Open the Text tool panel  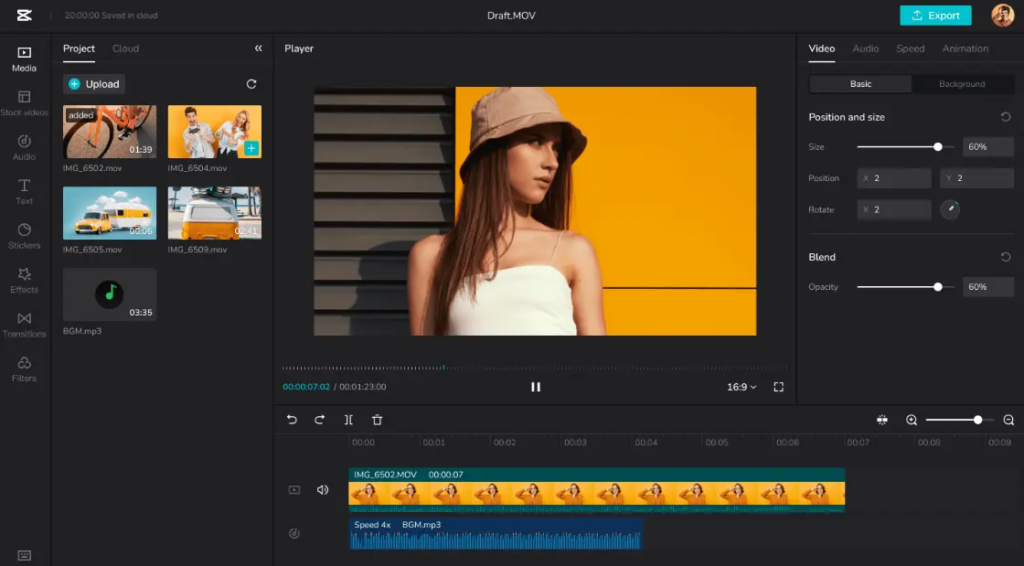coord(24,192)
